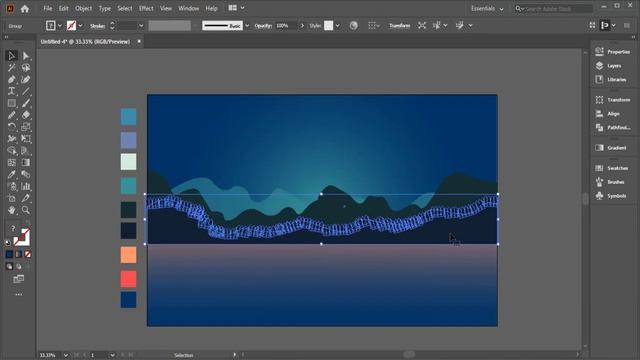Select the Selection tool arrow
Viewport: 640px width, 360px height.
(x=11, y=56)
